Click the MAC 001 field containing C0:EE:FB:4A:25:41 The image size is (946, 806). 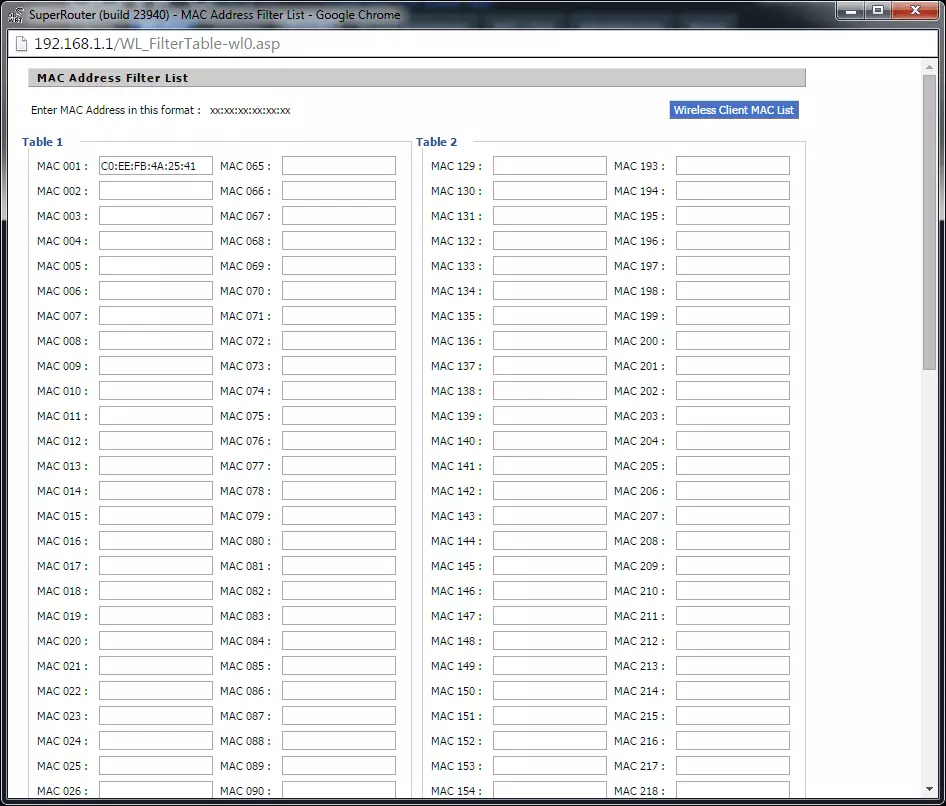click(x=155, y=165)
